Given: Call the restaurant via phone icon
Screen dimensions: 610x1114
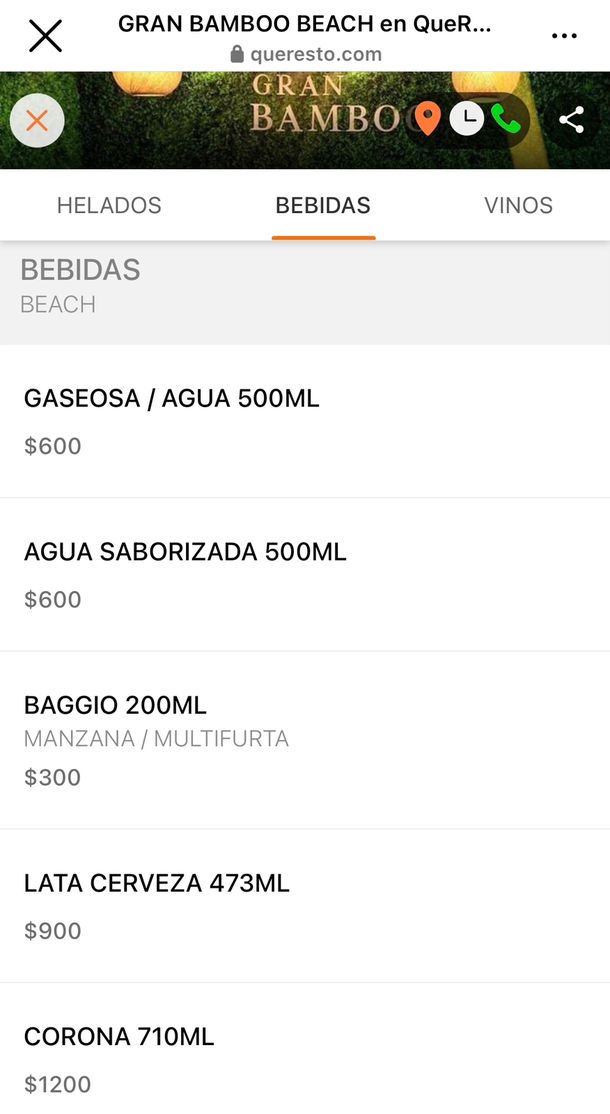Looking at the screenshot, I should coord(505,120).
